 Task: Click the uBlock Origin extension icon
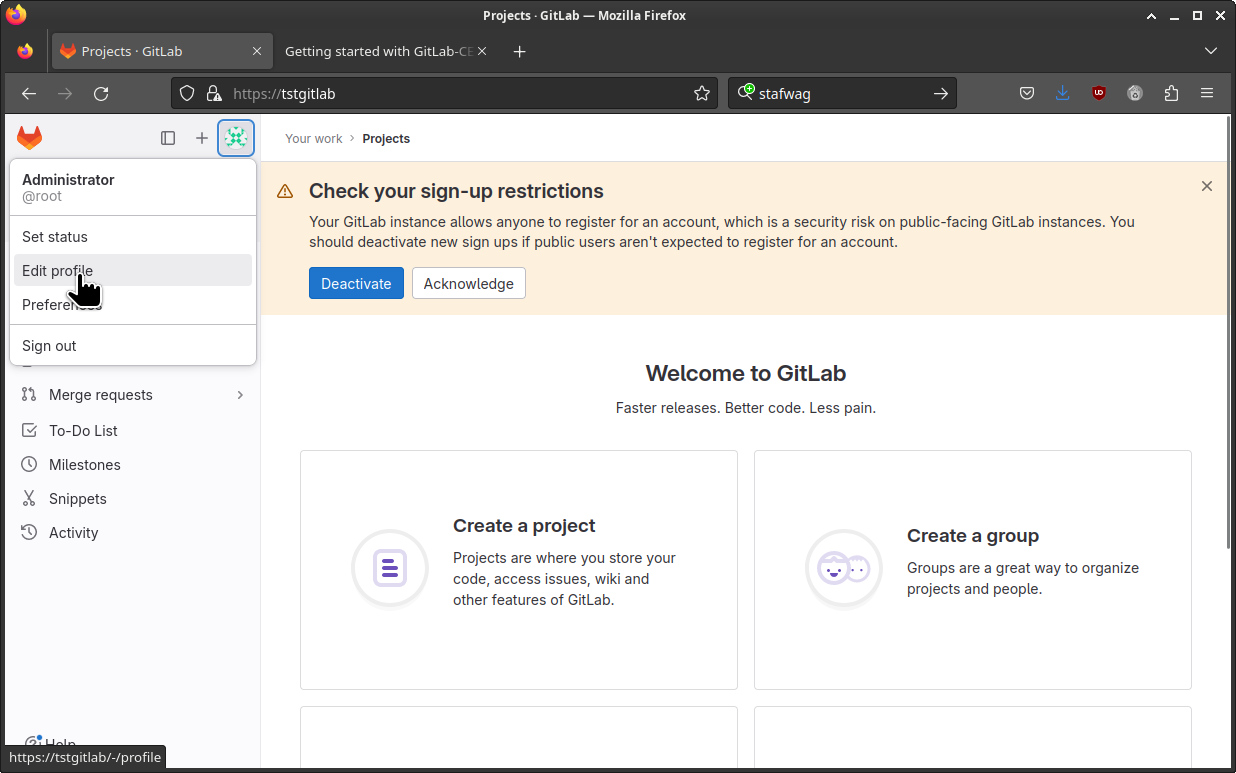point(1099,93)
